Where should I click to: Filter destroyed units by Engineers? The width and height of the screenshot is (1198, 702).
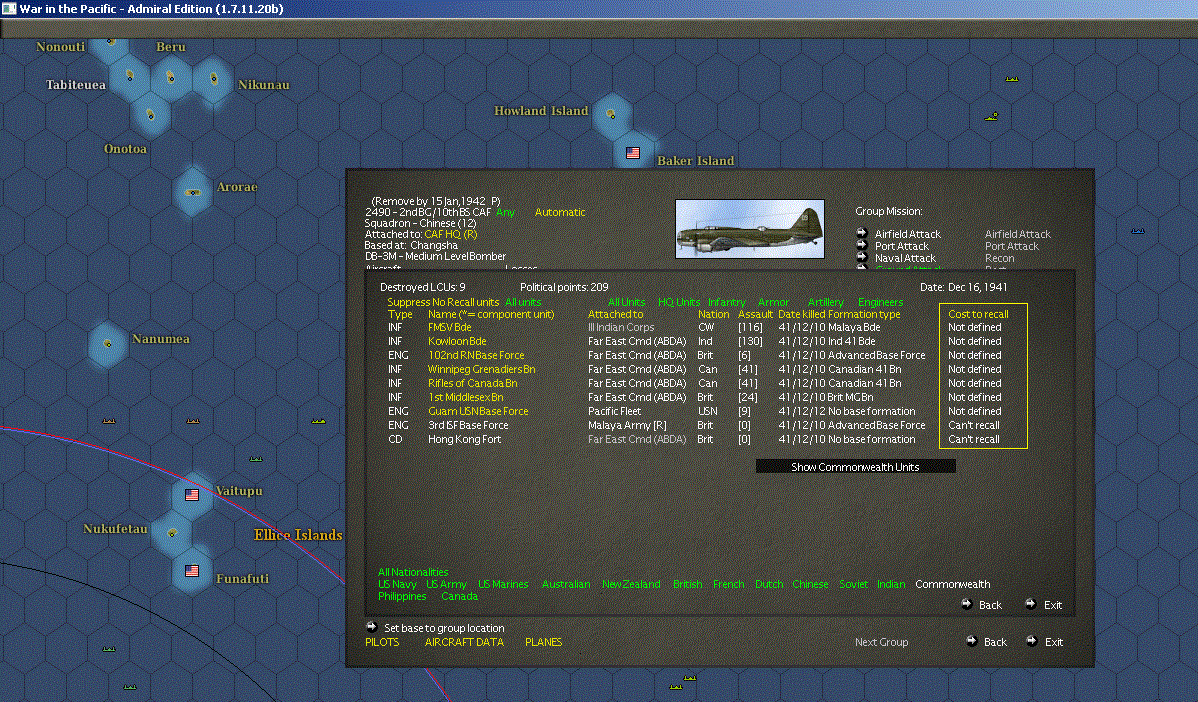[880, 302]
